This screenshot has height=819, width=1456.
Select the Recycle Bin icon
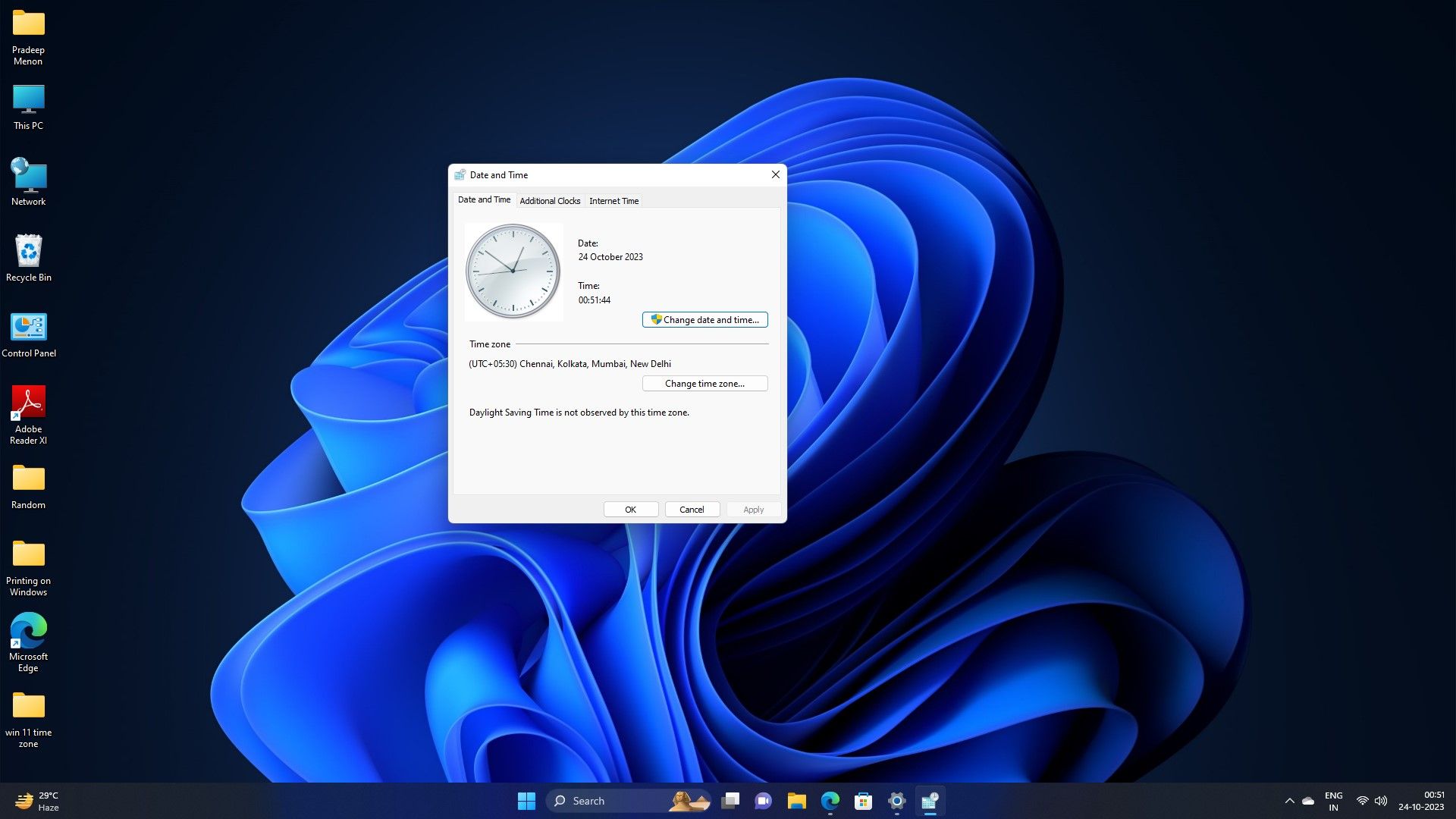click(x=28, y=258)
